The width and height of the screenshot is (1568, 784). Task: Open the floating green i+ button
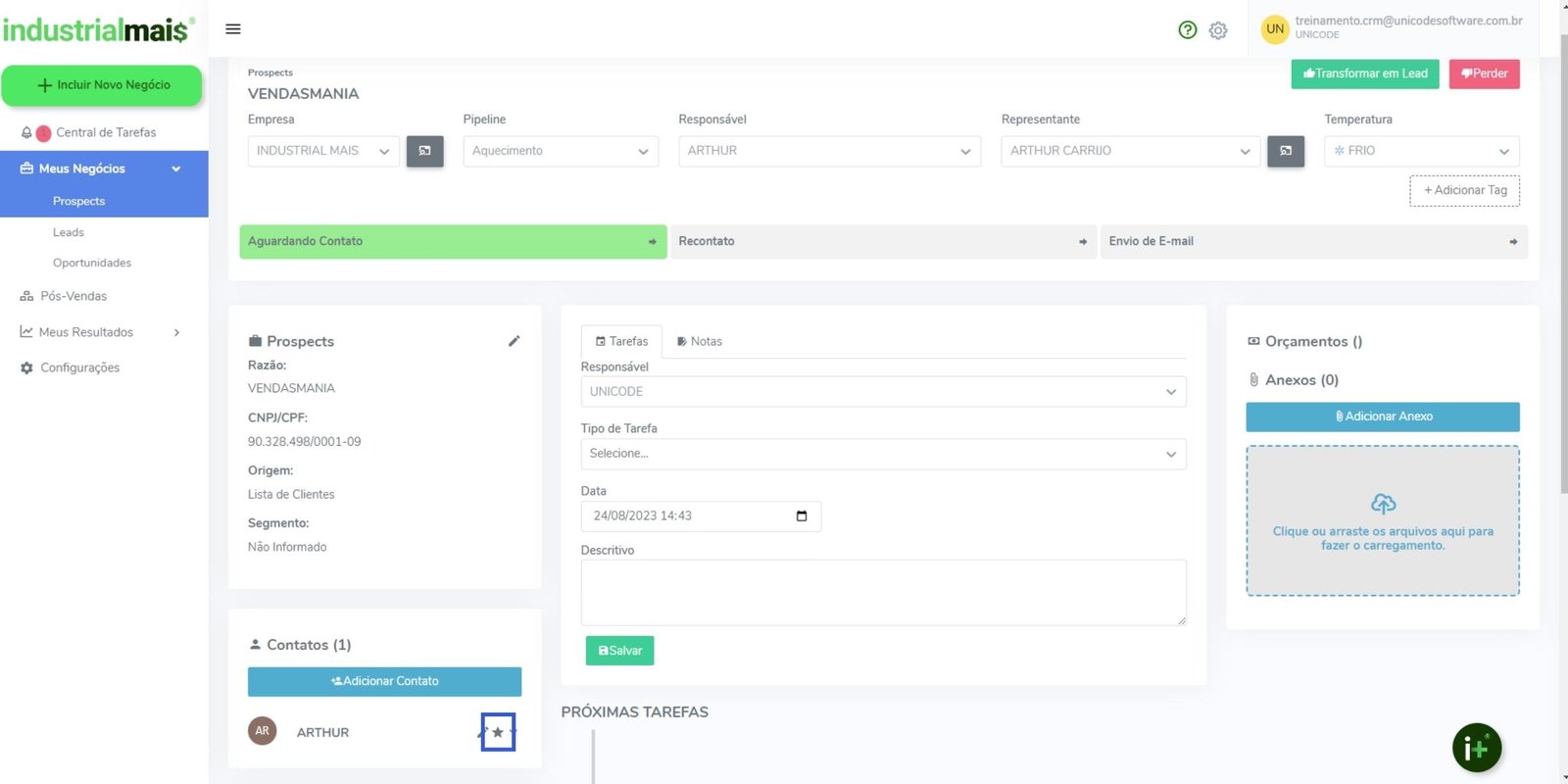(x=1476, y=748)
